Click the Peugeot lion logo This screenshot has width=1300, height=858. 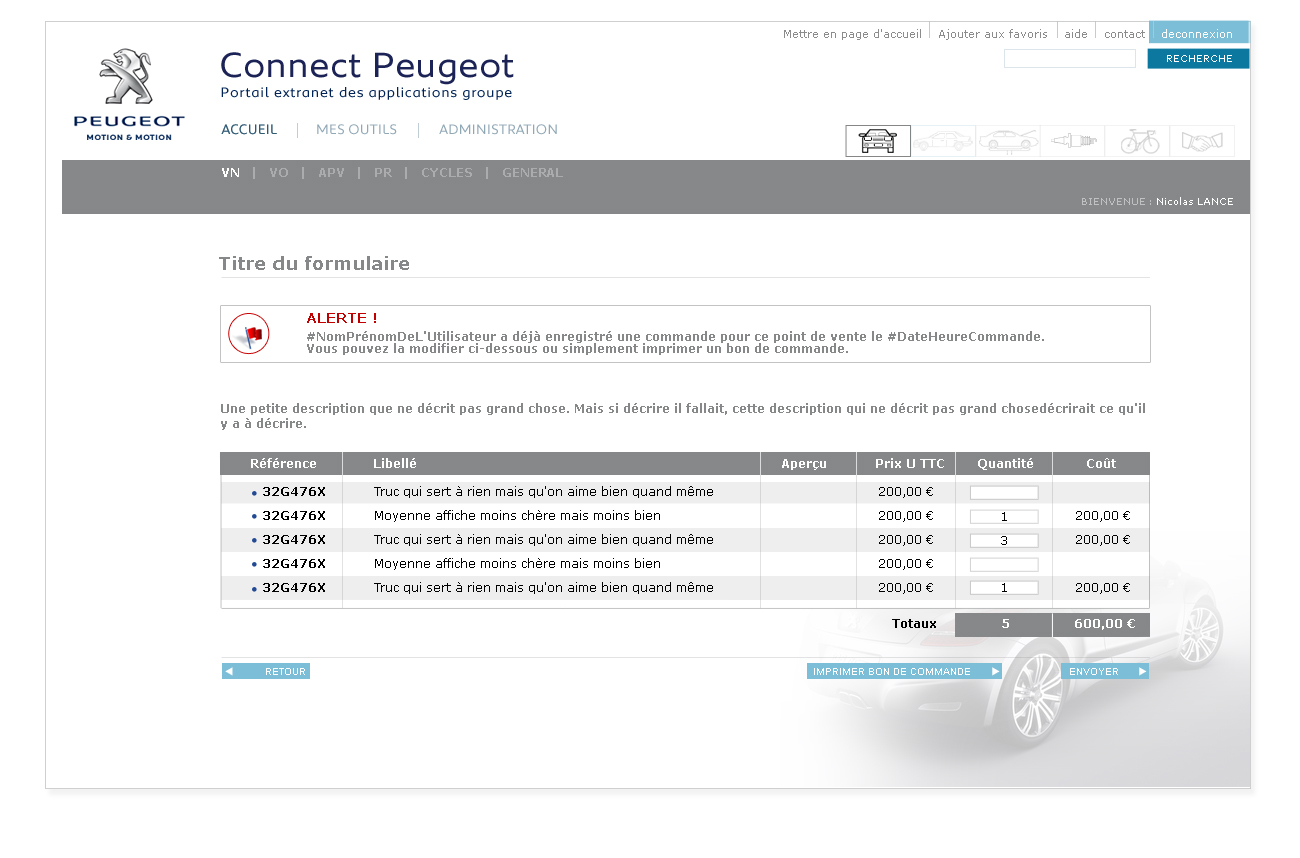[x=128, y=94]
